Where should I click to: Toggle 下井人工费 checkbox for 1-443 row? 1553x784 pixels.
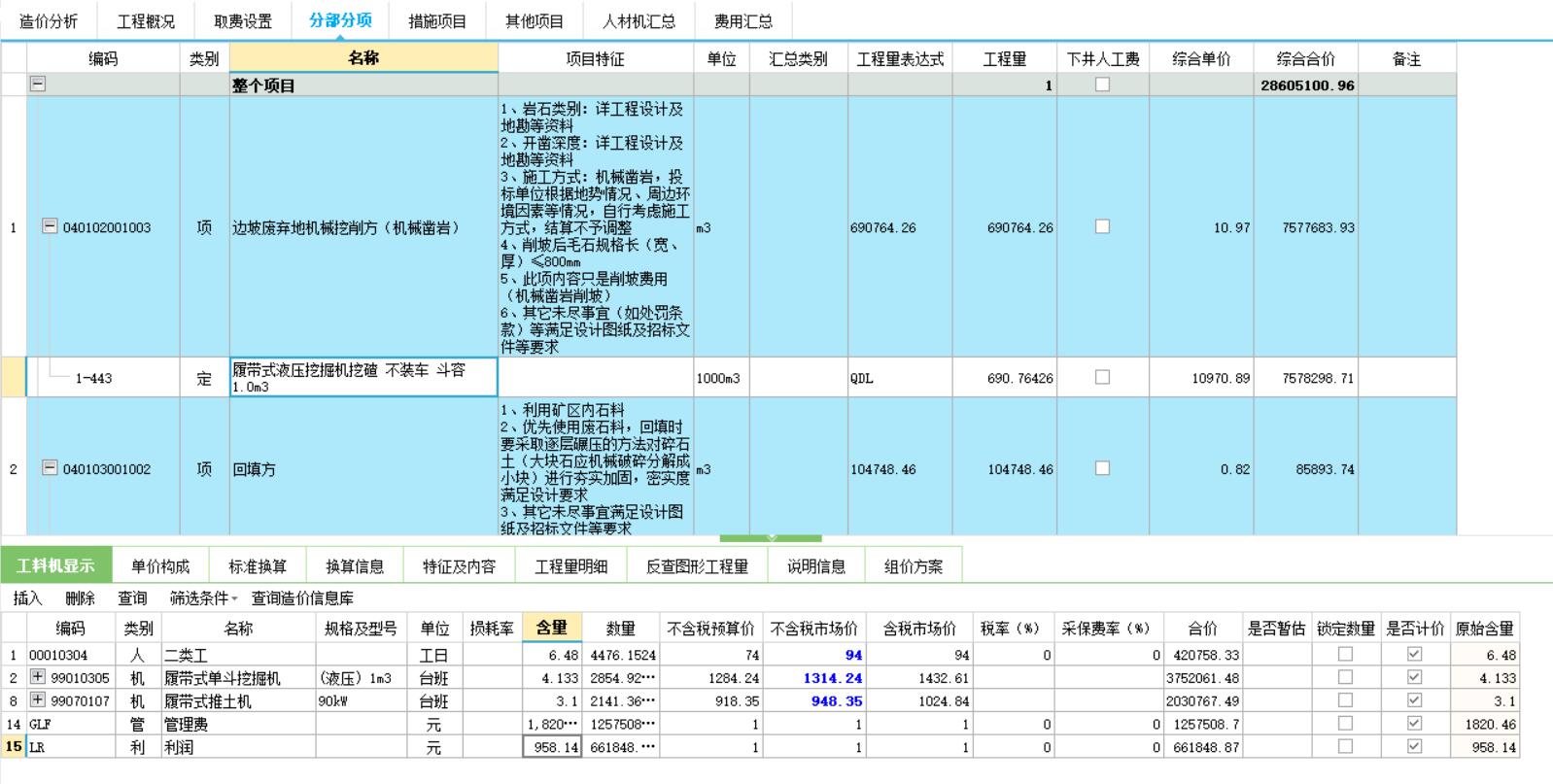pyautogui.click(x=1102, y=377)
